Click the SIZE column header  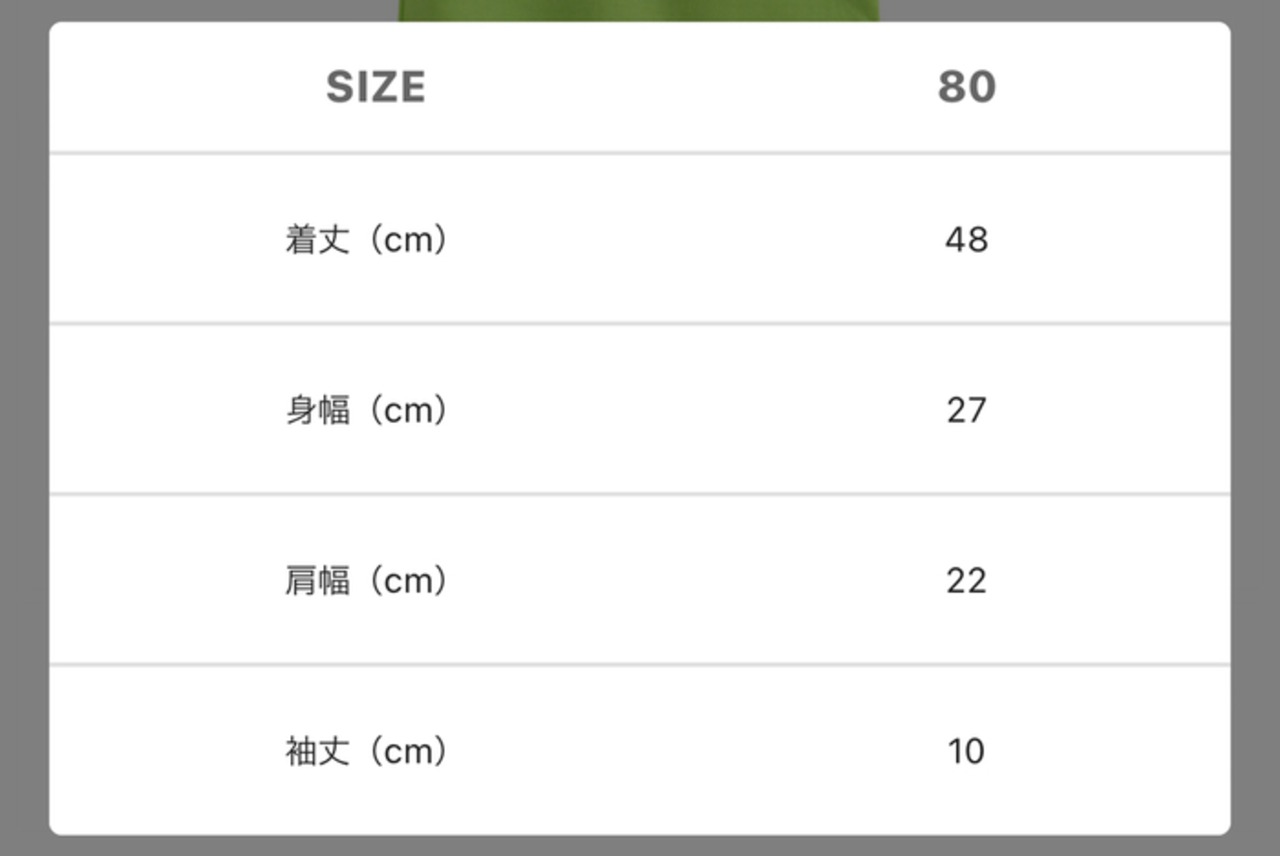376,87
